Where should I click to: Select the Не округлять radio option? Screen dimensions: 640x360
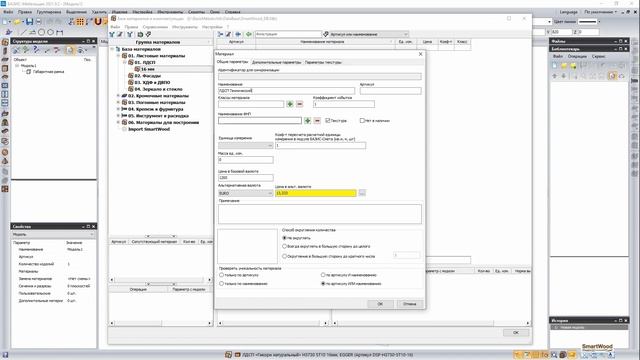coord(284,238)
